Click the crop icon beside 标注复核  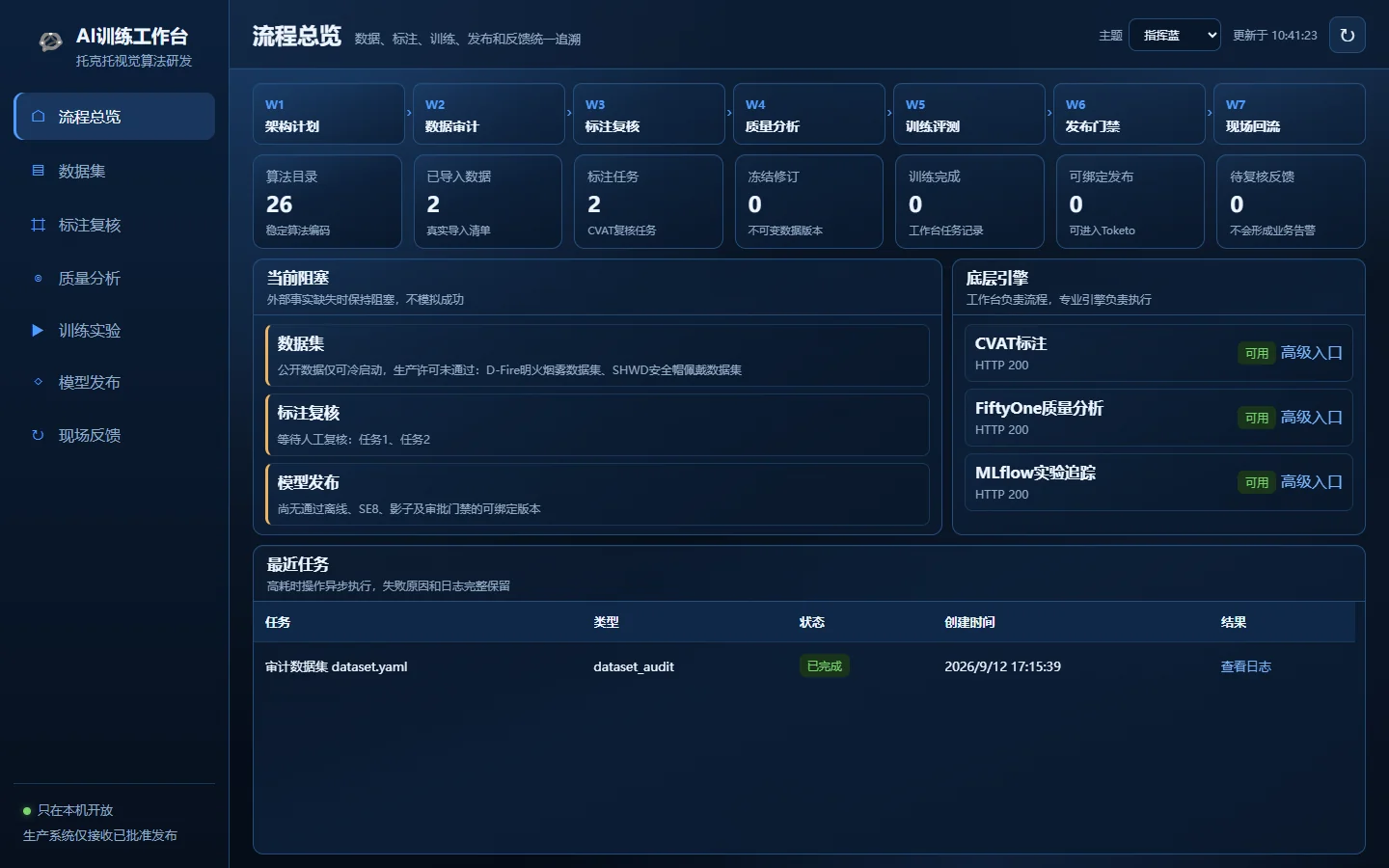point(39,225)
